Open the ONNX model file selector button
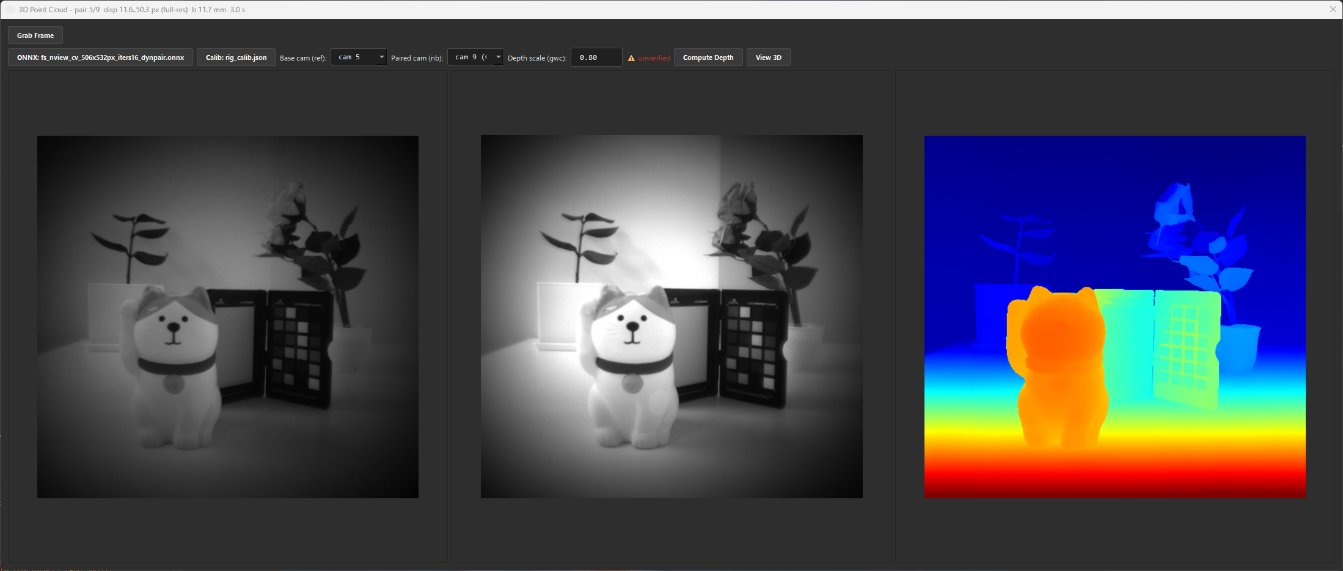Viewport: 1343px width, 571px height. tap(100, 57)
